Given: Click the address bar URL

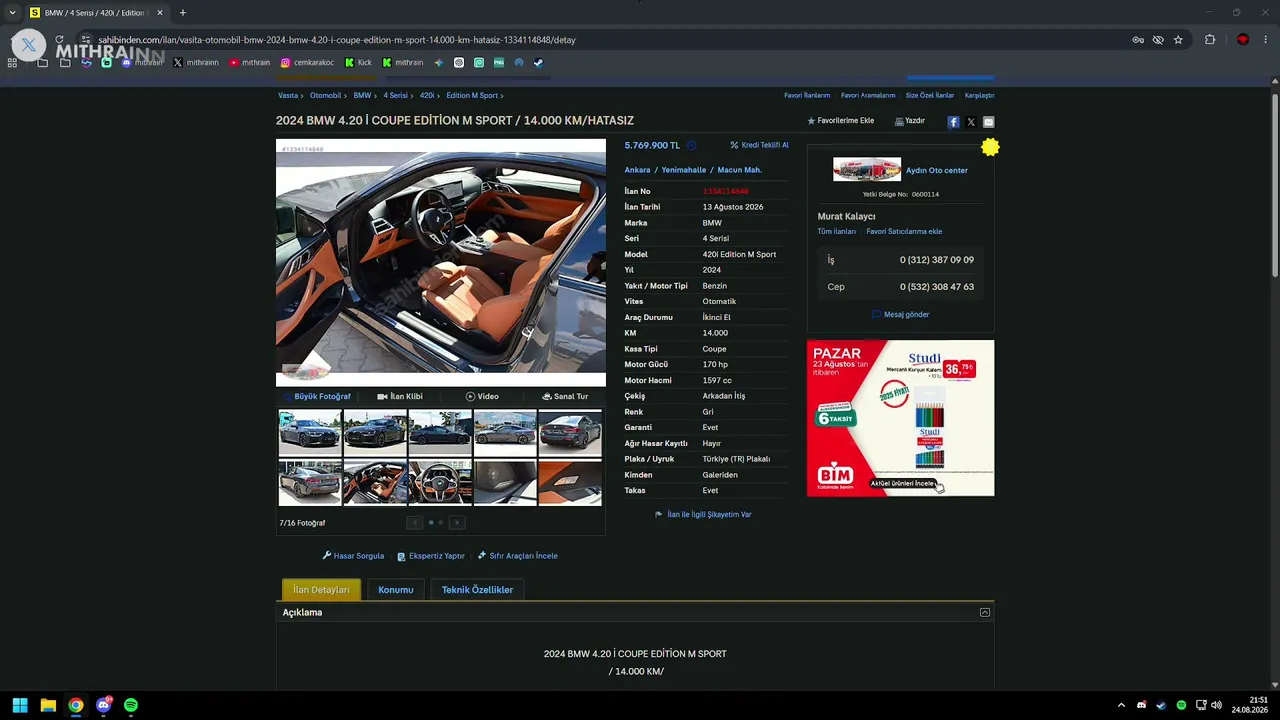Looking at the screenshot, I should [337, 40].
